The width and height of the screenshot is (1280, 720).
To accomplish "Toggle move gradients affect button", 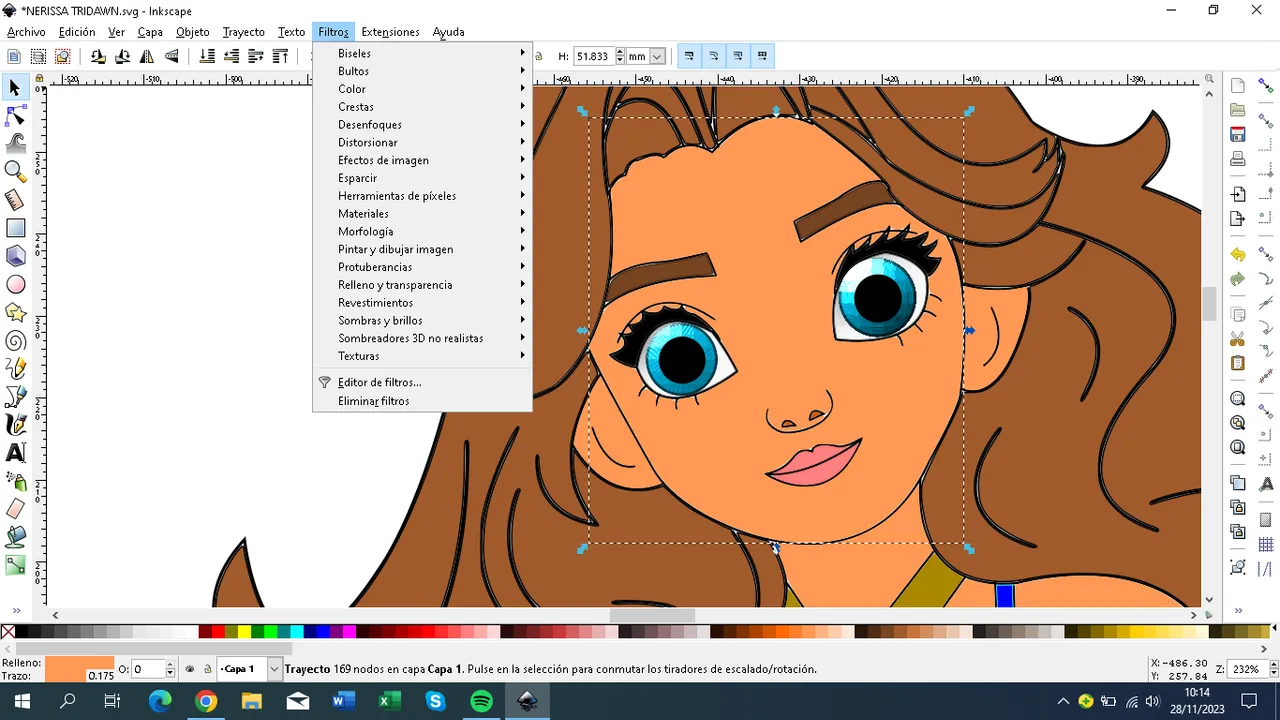I will click(x=737, y=57).
